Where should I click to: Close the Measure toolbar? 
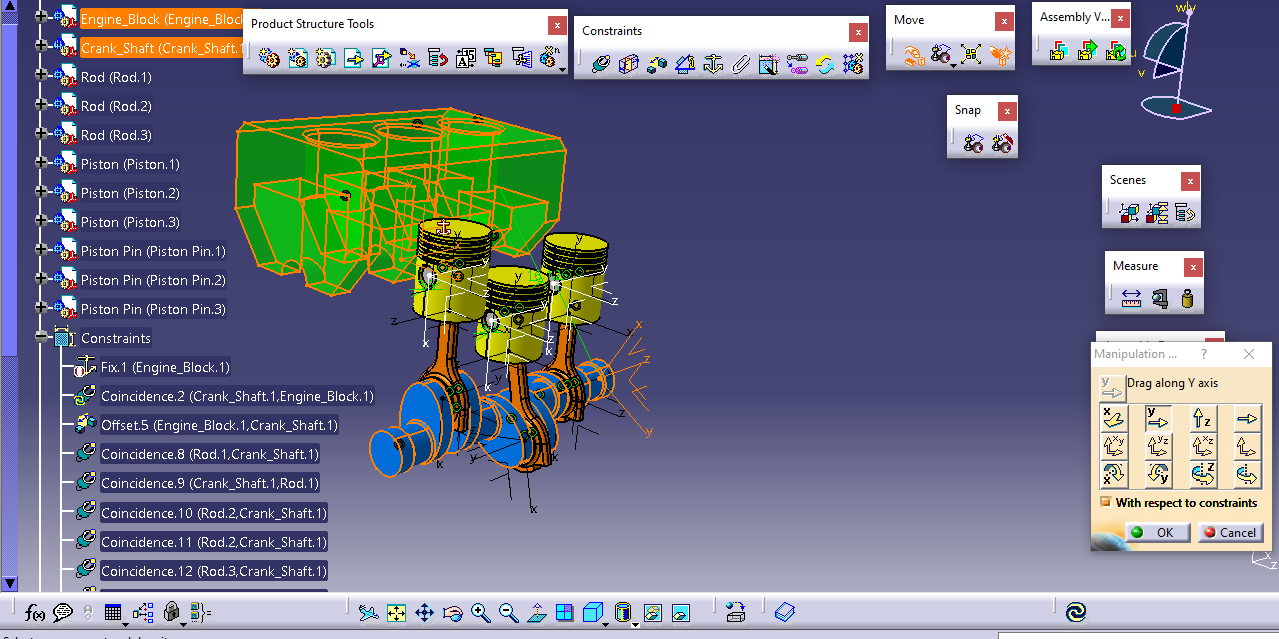(x=1192, y=267)
